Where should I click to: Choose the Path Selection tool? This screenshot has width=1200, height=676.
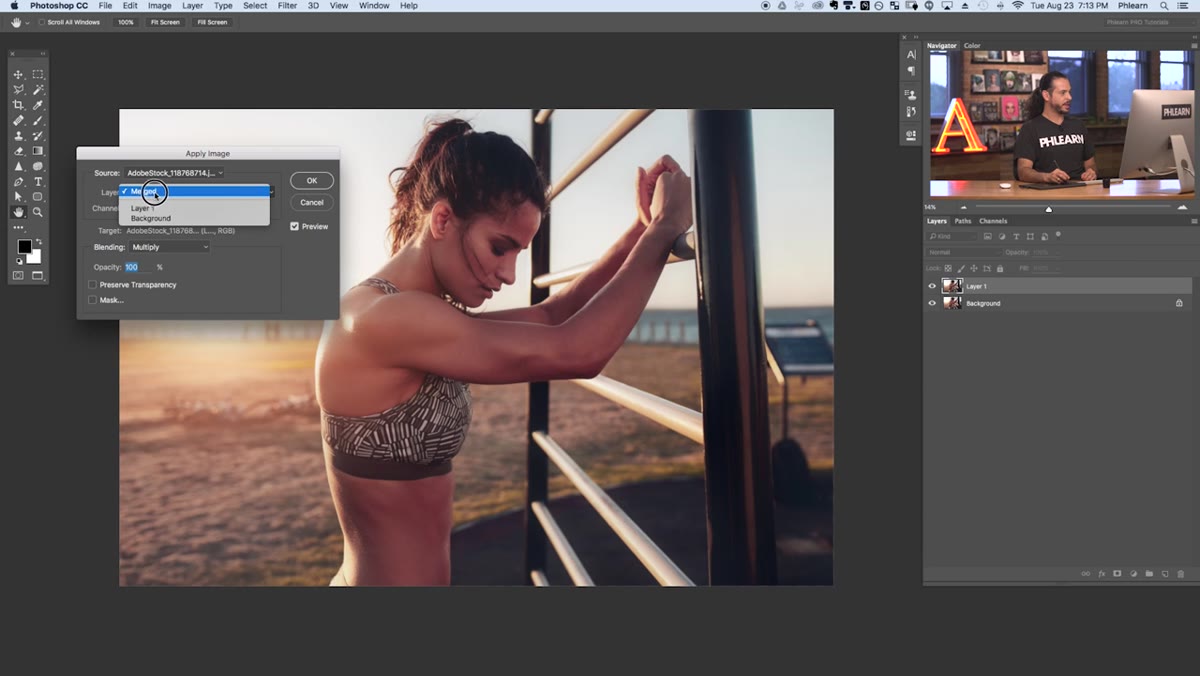18,197
